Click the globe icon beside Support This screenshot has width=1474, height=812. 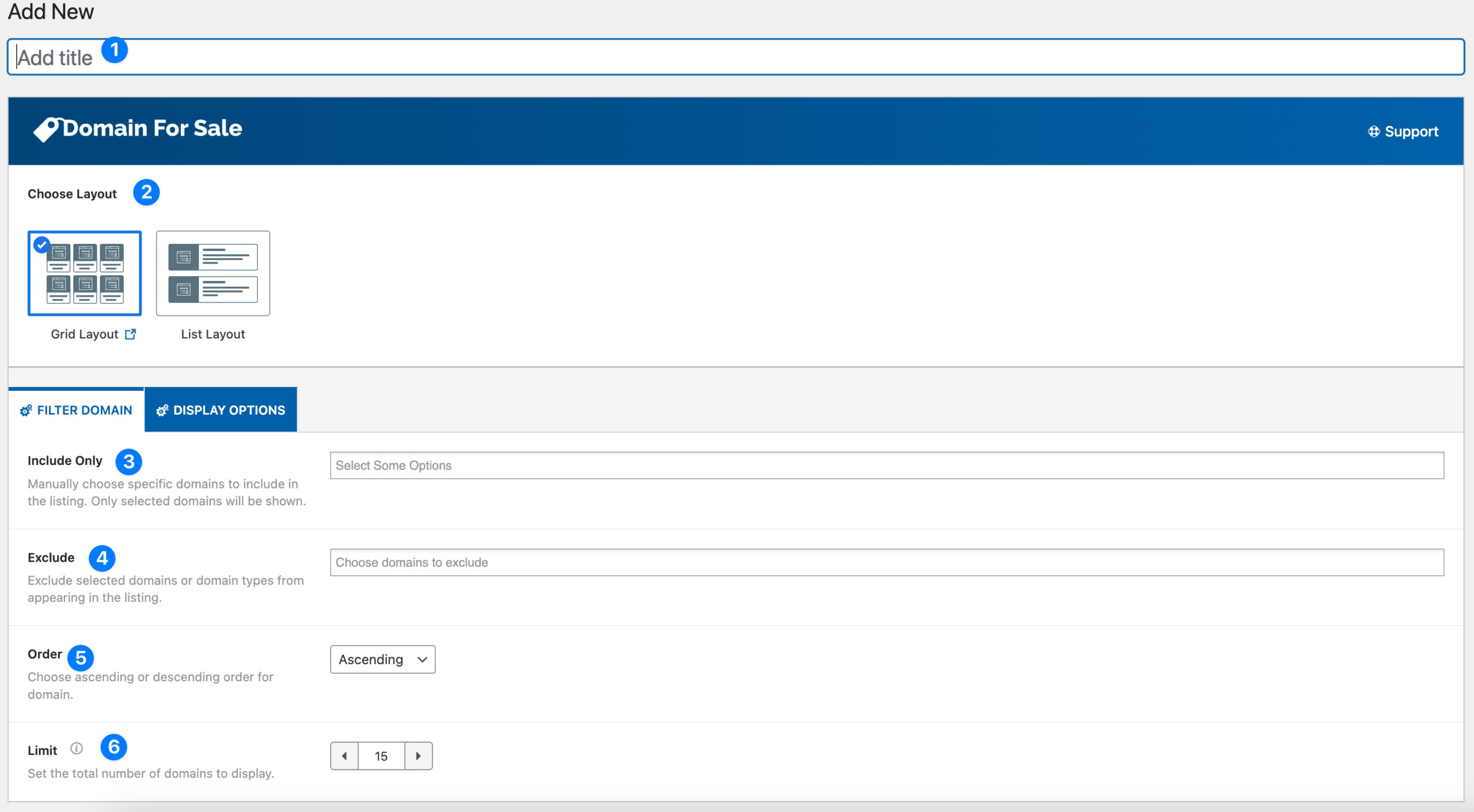tap(1373, 131)
